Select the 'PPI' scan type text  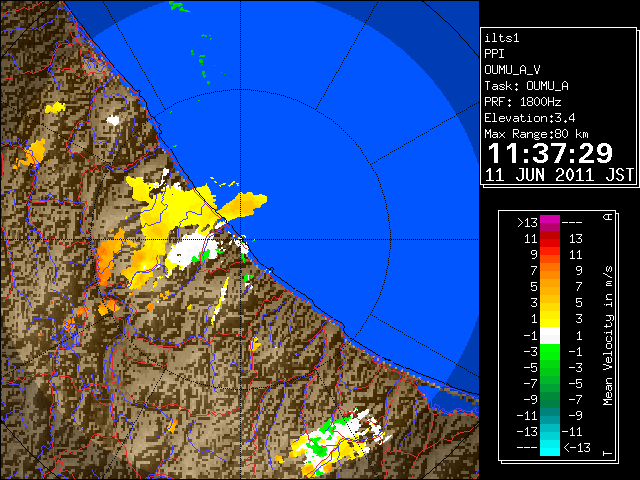(494, 54)
